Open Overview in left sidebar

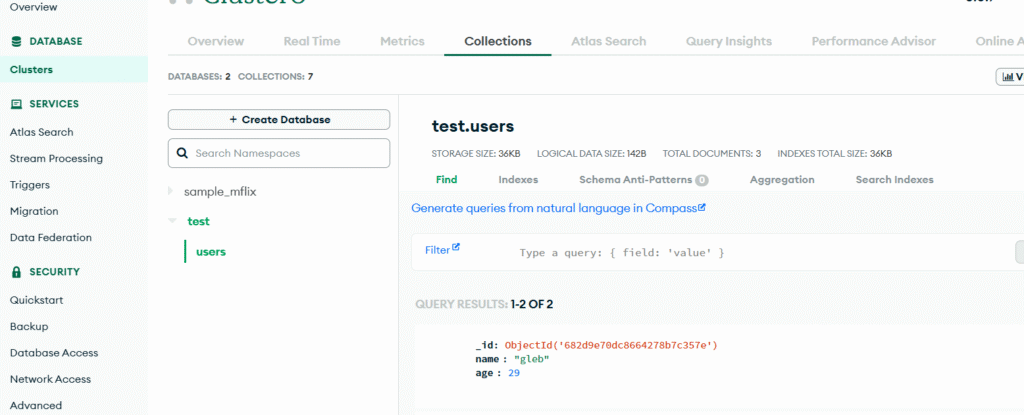[x=33, y=7]
